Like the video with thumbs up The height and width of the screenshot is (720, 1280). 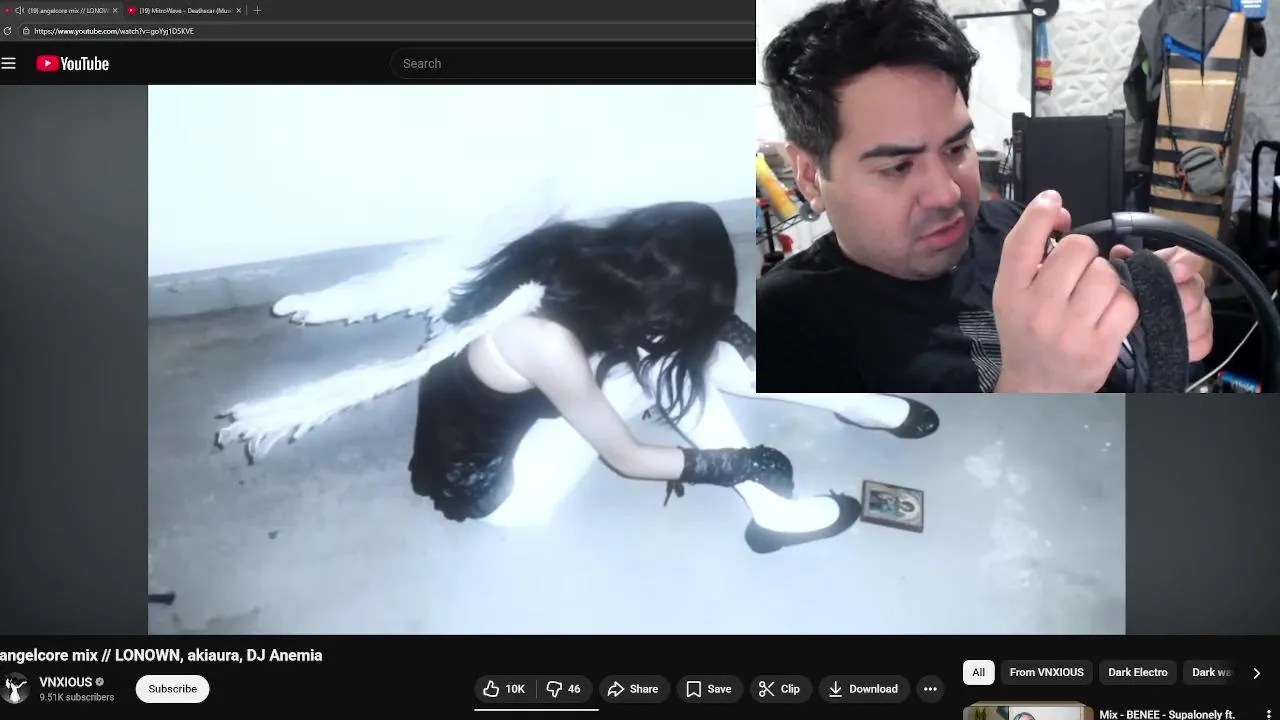(x=504, y=689)
